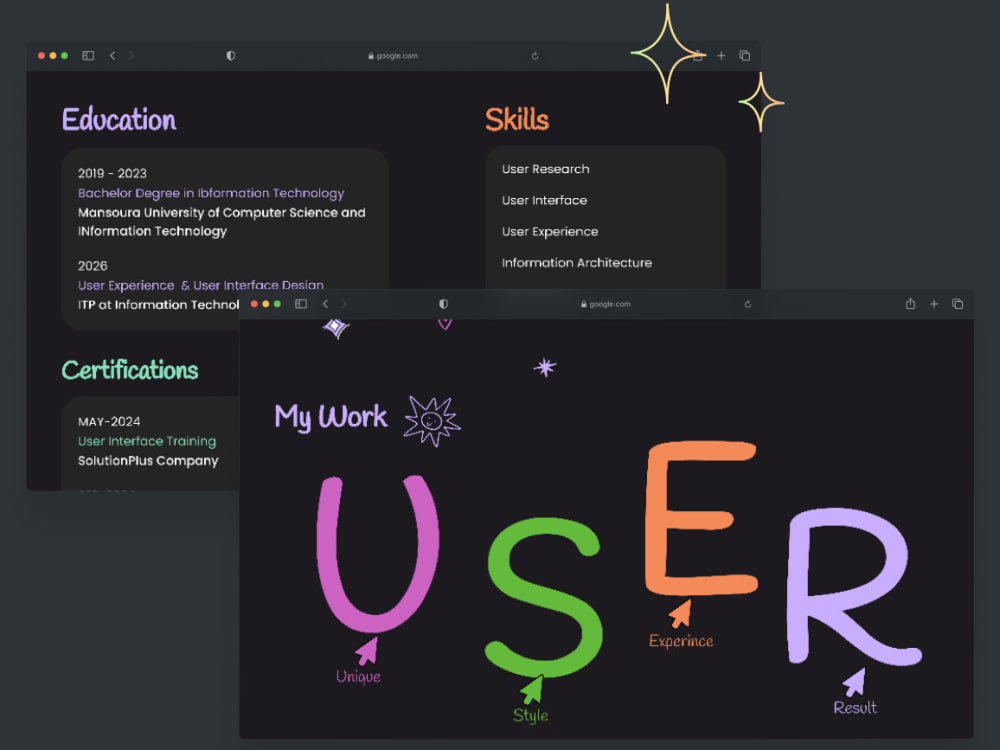Image resolution: width=1000 pixels, height=750 pixels.
Task: Click 2019 - 2023 date text
Action: (x=112, y=173)
